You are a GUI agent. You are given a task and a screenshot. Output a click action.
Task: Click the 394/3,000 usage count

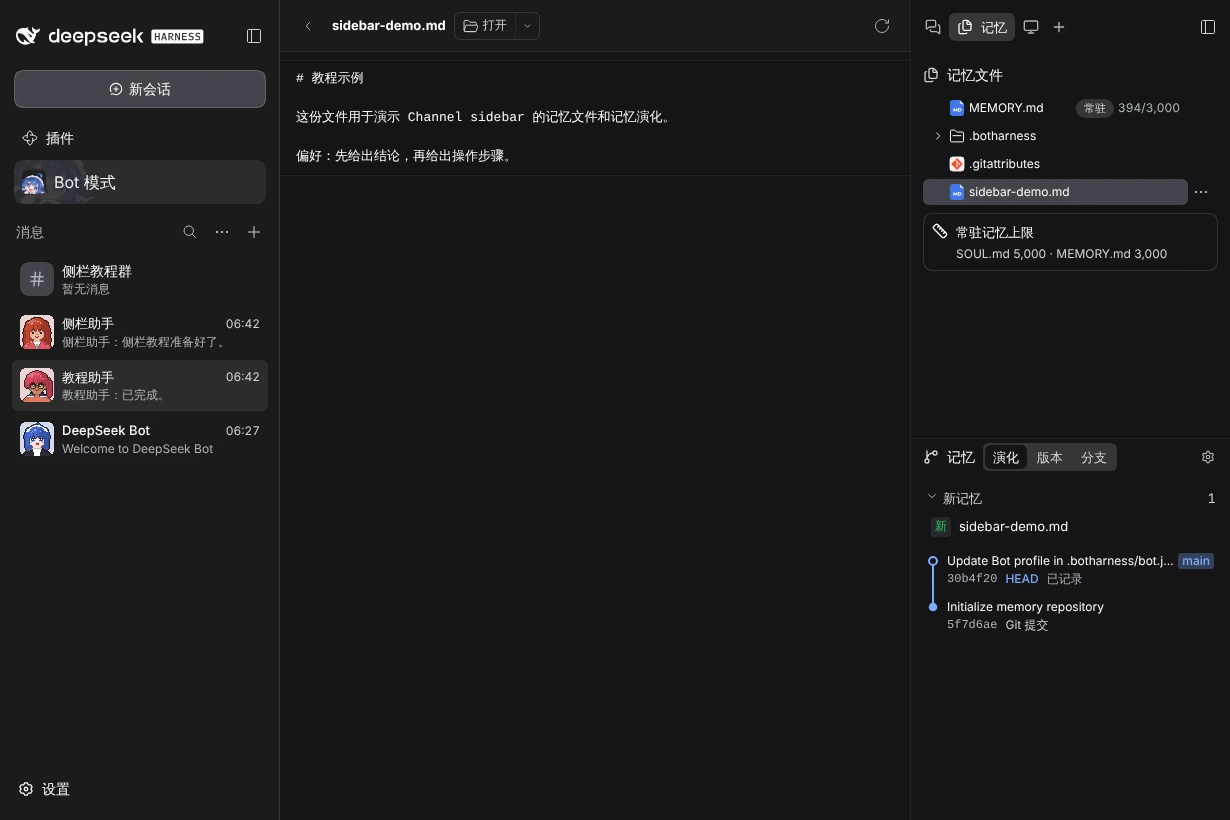[1149, 108]
